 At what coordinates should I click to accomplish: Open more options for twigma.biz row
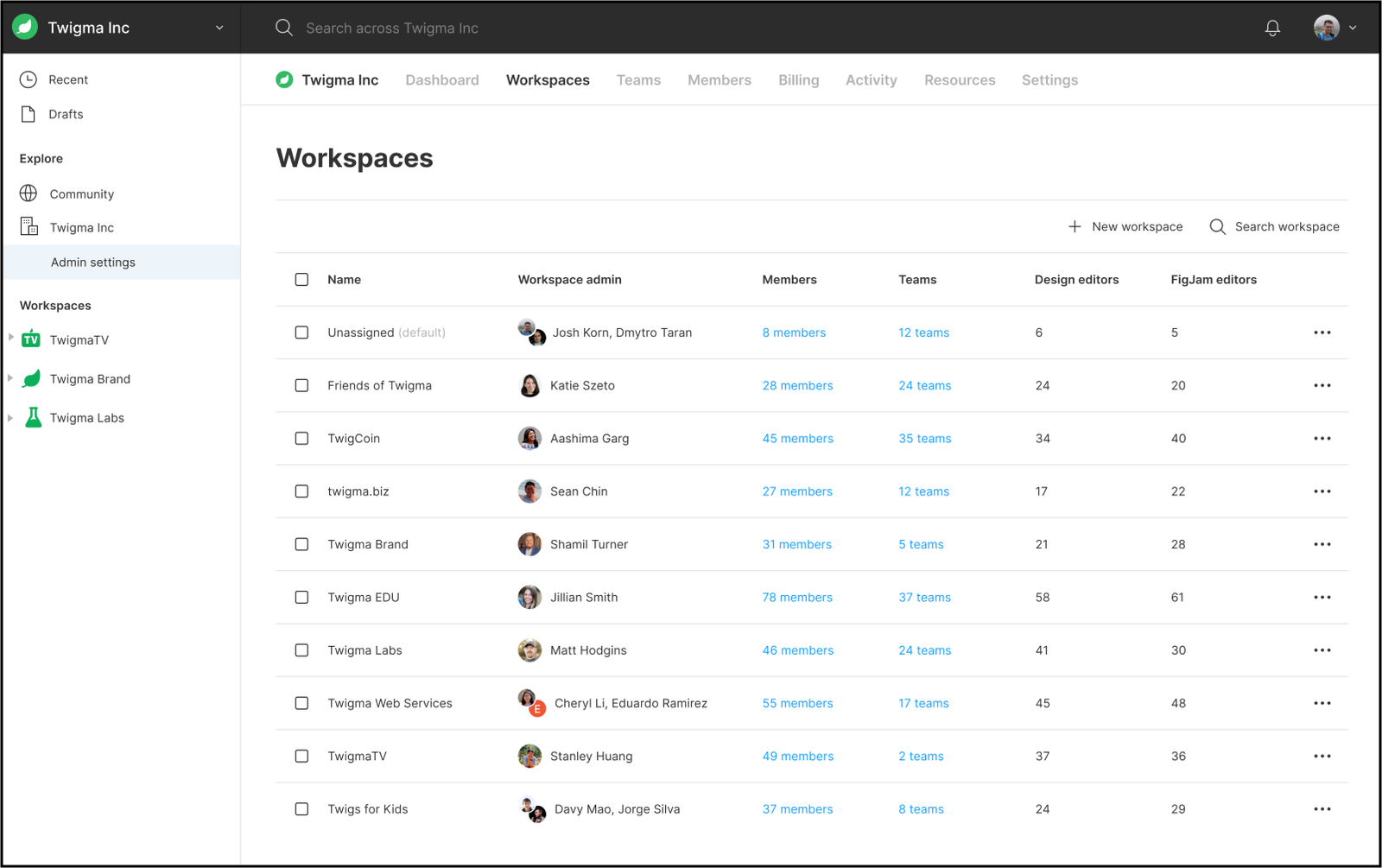tap(1322, 491)
